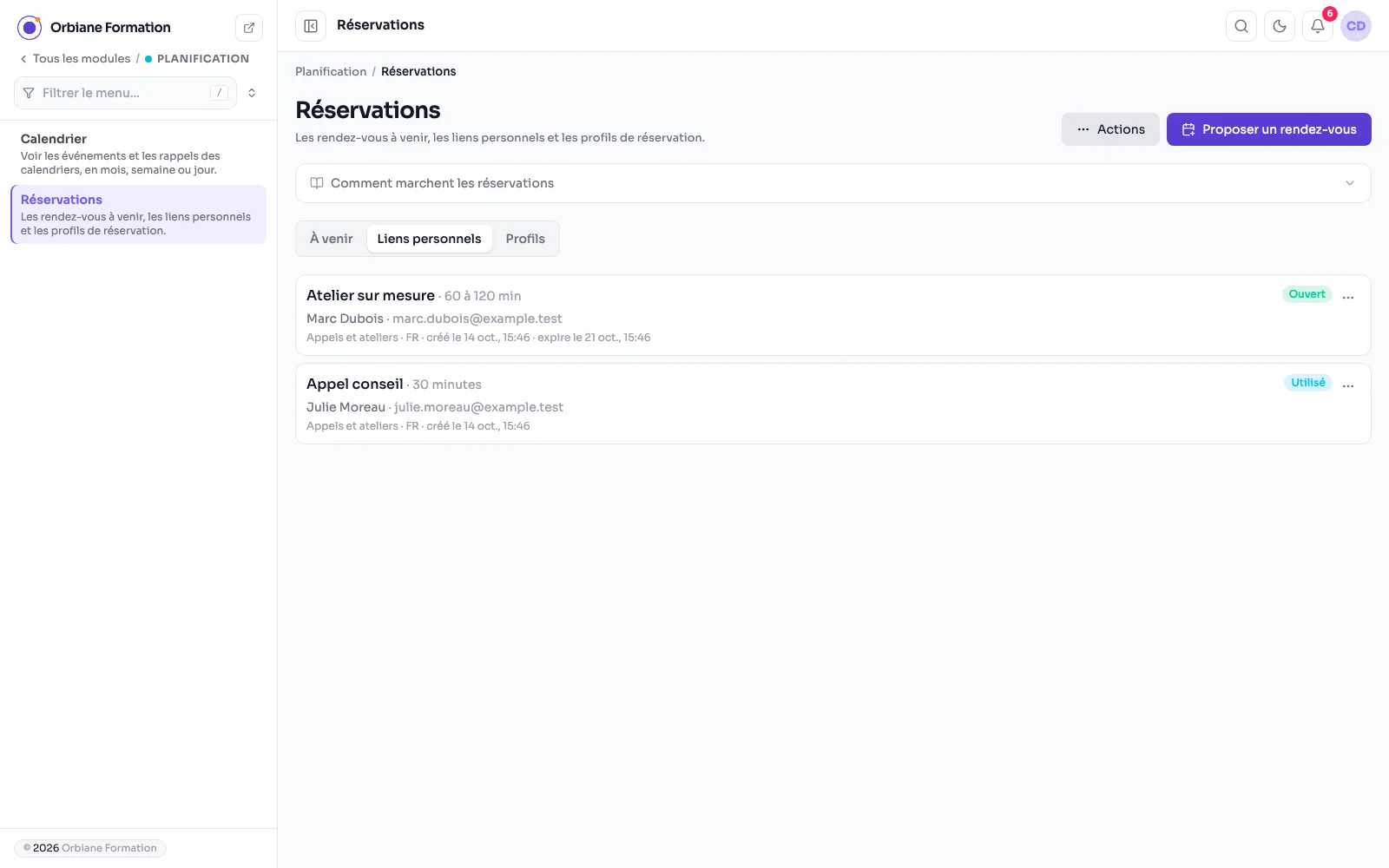
Task: Click the Orbiane Formation logo
Action: (30, 28)
